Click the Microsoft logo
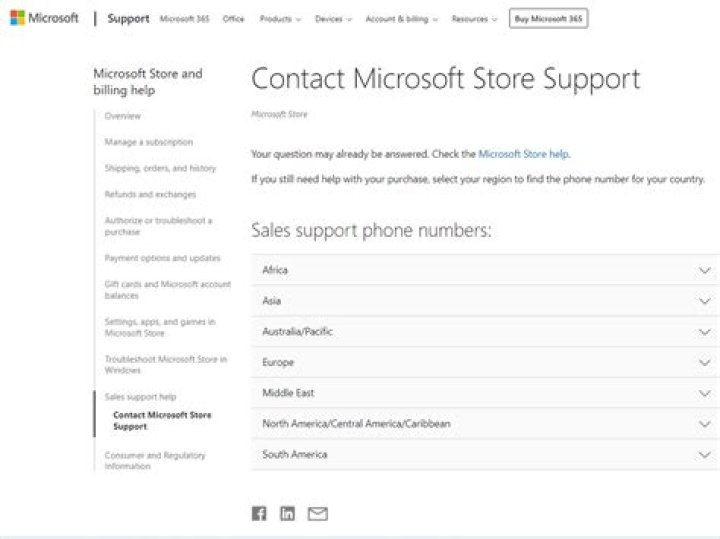The height and width of the screenshot is (539, 720). point(44,18)
